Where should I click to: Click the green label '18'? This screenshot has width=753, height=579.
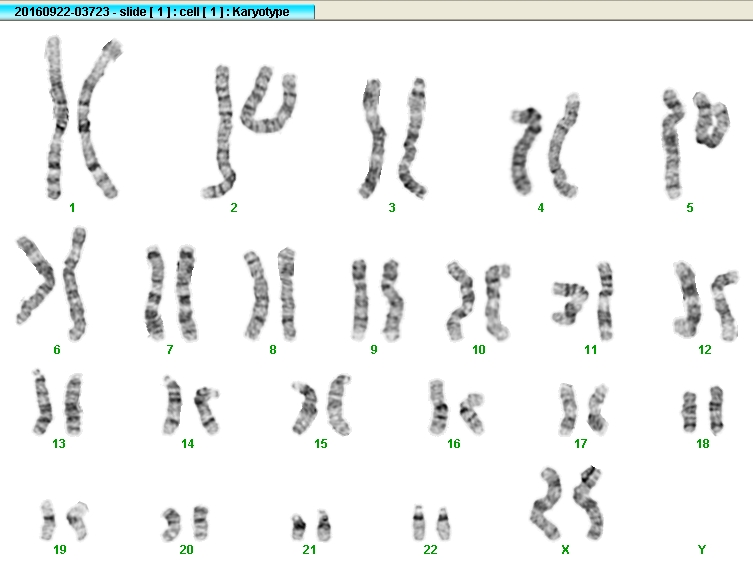(703, 444)
